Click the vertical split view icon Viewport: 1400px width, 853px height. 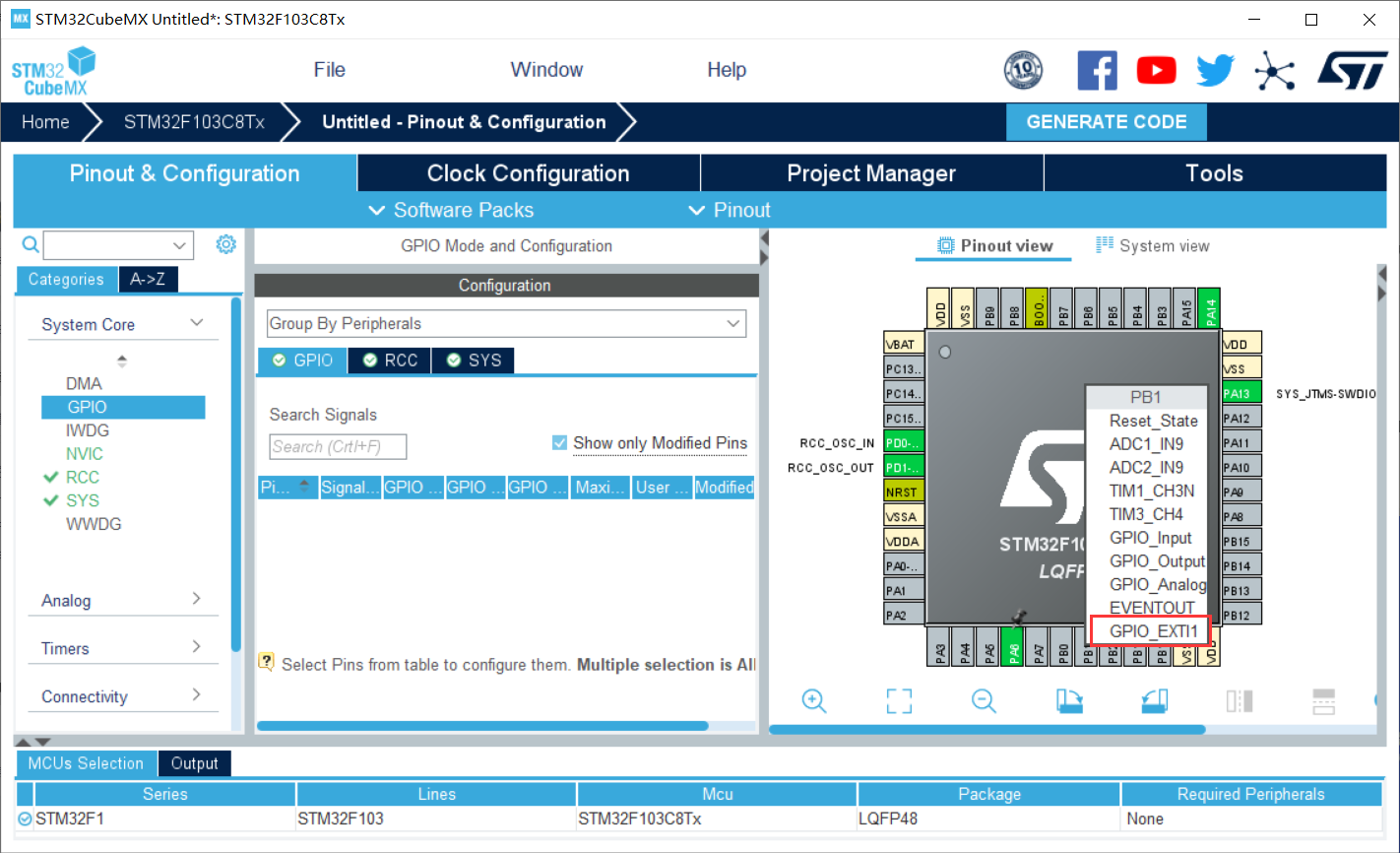click(1240, 700)
